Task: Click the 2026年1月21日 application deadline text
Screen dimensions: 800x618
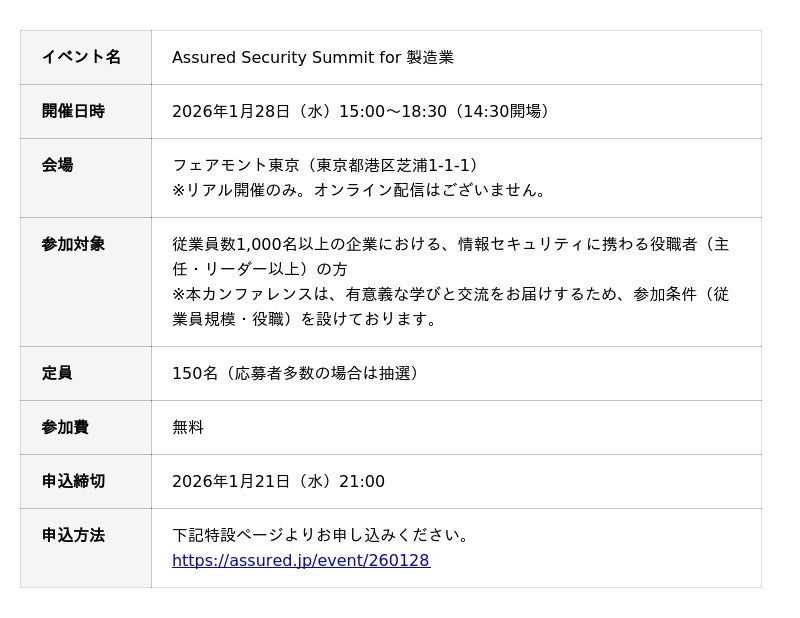Action: pos(278,481)
